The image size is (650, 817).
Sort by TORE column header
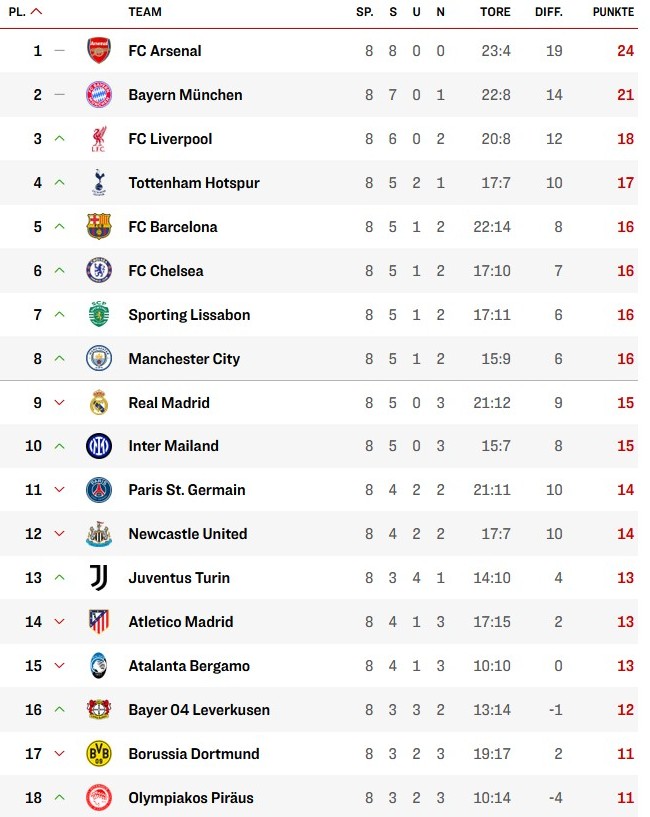pos(494,12)
